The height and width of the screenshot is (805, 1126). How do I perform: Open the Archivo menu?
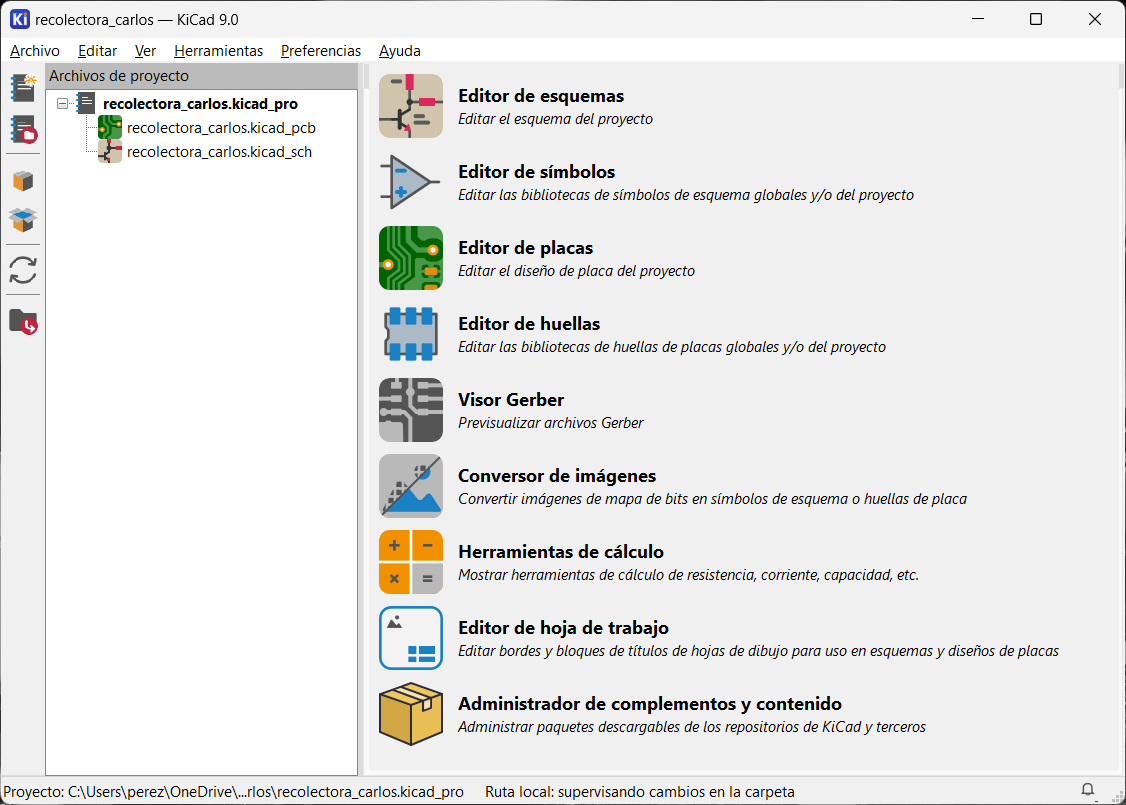click(x=34, y=51)
